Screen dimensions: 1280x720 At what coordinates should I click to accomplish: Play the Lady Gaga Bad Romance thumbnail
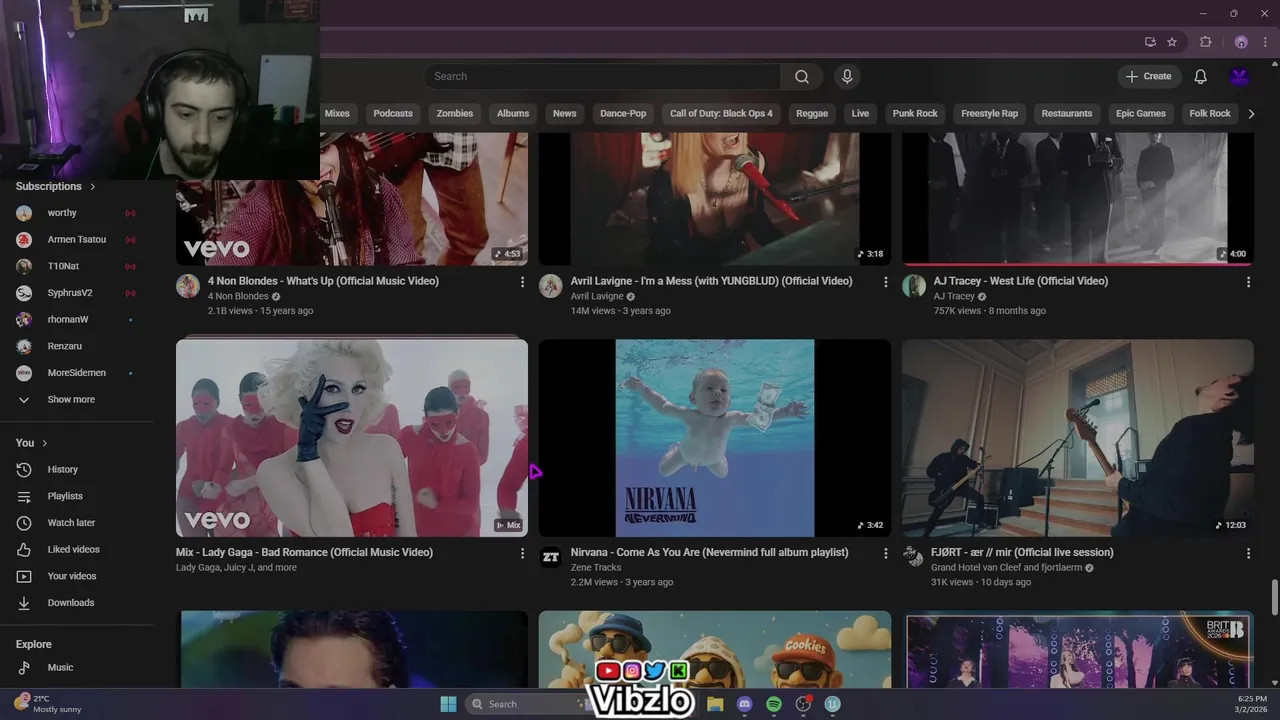pos(352,438)
